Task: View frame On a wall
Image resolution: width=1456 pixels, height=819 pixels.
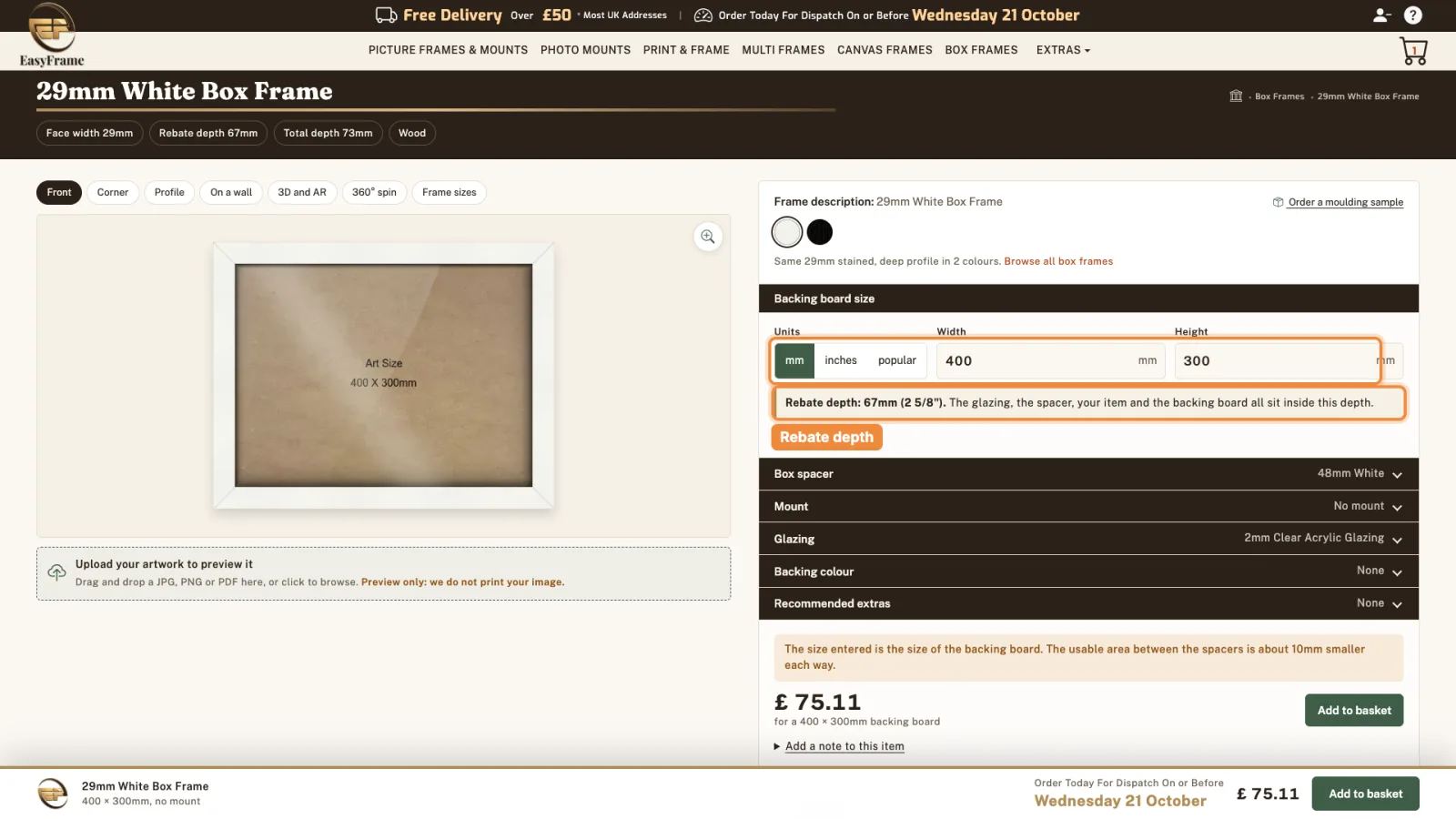Action: pyautogui.click(x=231, y=192)
